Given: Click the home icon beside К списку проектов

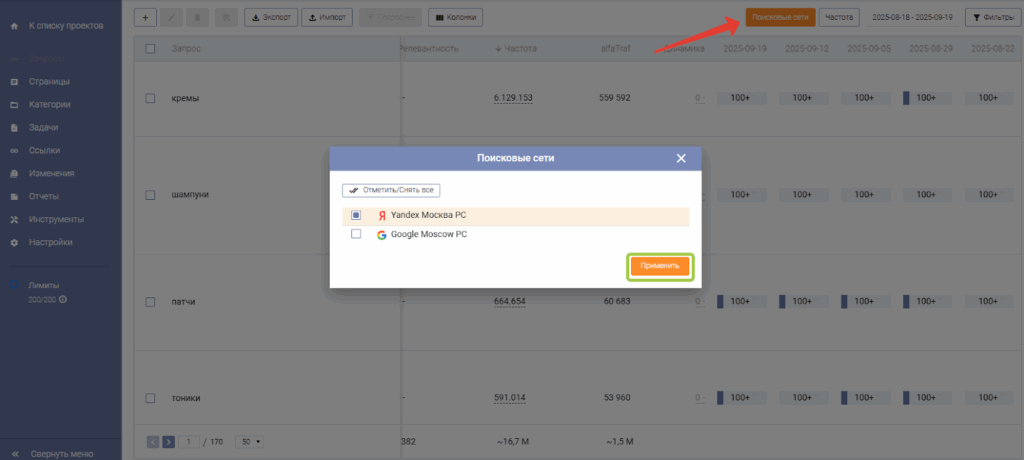Looking at the screenshot, I should (14, 25).
